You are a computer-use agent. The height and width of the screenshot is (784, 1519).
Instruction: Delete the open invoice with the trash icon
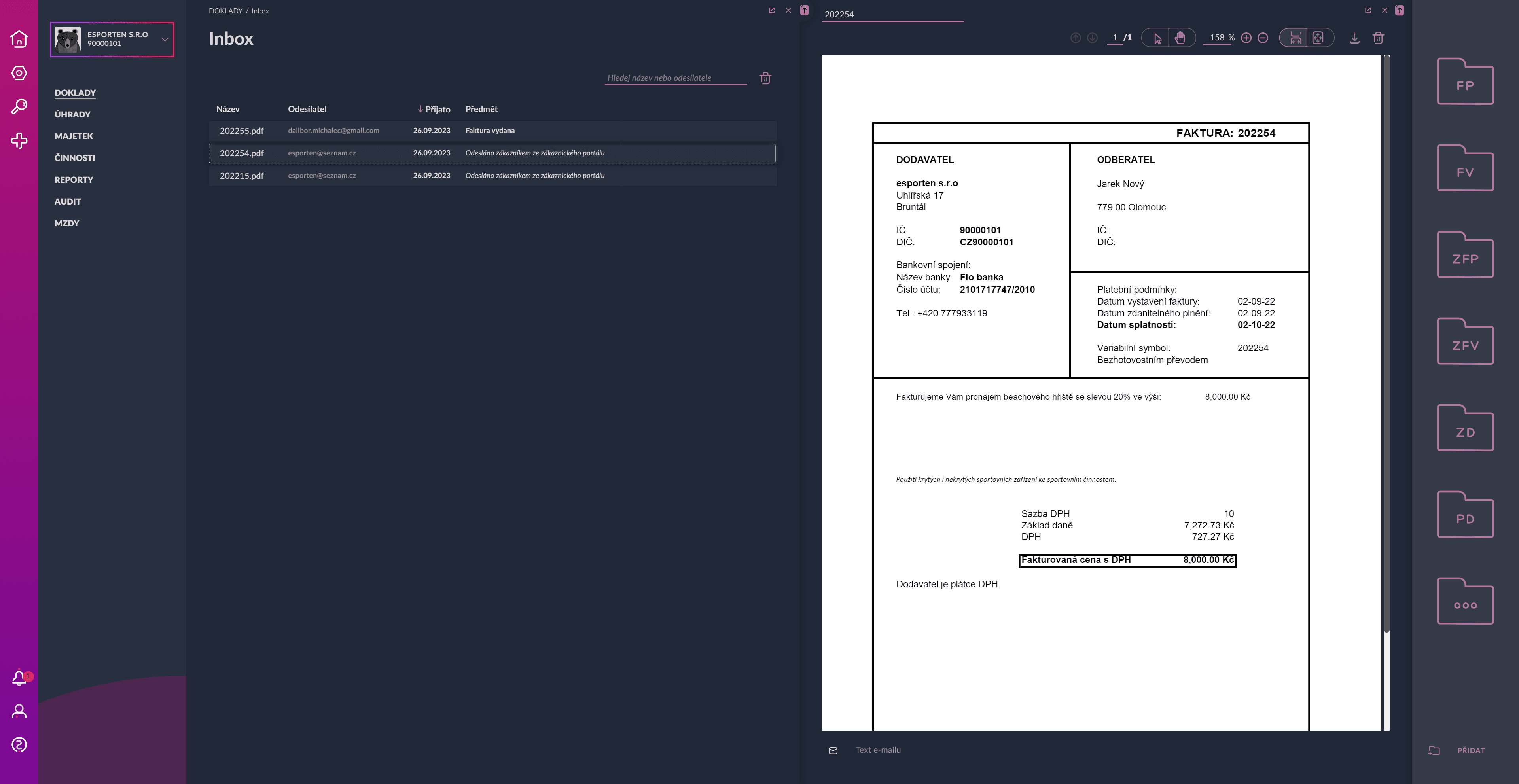[x=1379, y=37]
